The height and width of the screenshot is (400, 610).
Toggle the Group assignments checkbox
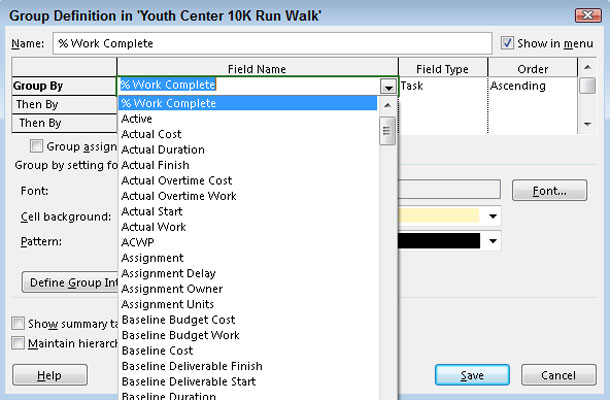coord(37,146)
